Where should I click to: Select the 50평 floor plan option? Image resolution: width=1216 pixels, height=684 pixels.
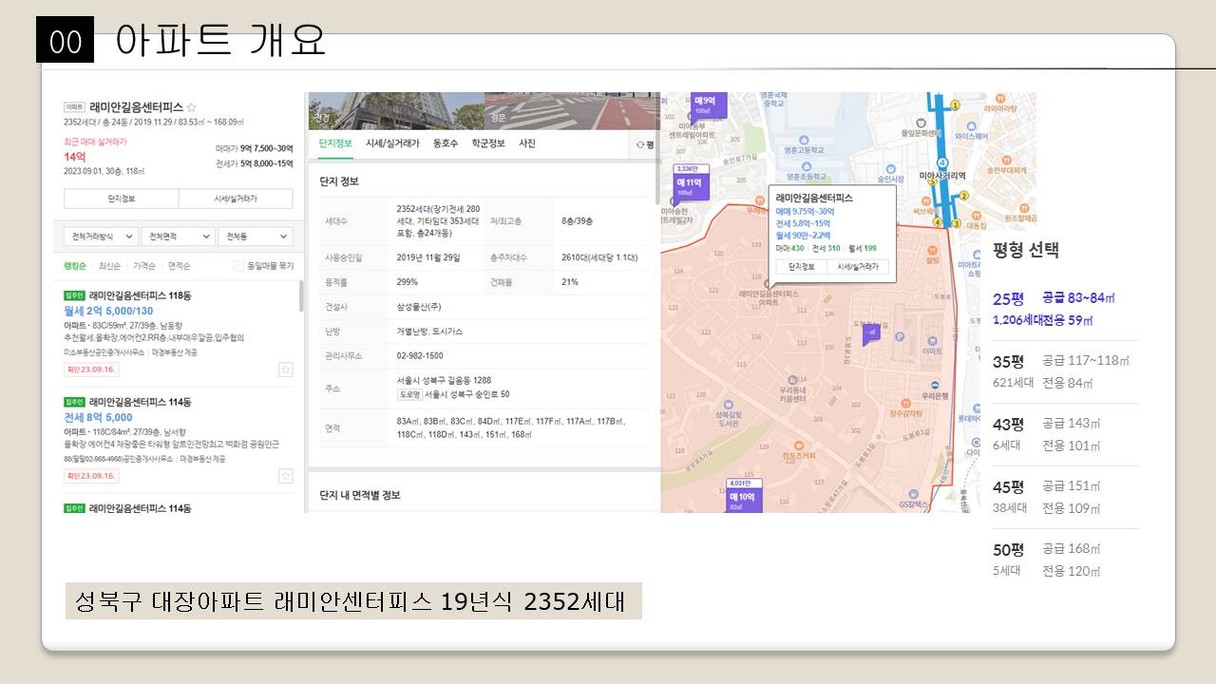(1065, 560)
